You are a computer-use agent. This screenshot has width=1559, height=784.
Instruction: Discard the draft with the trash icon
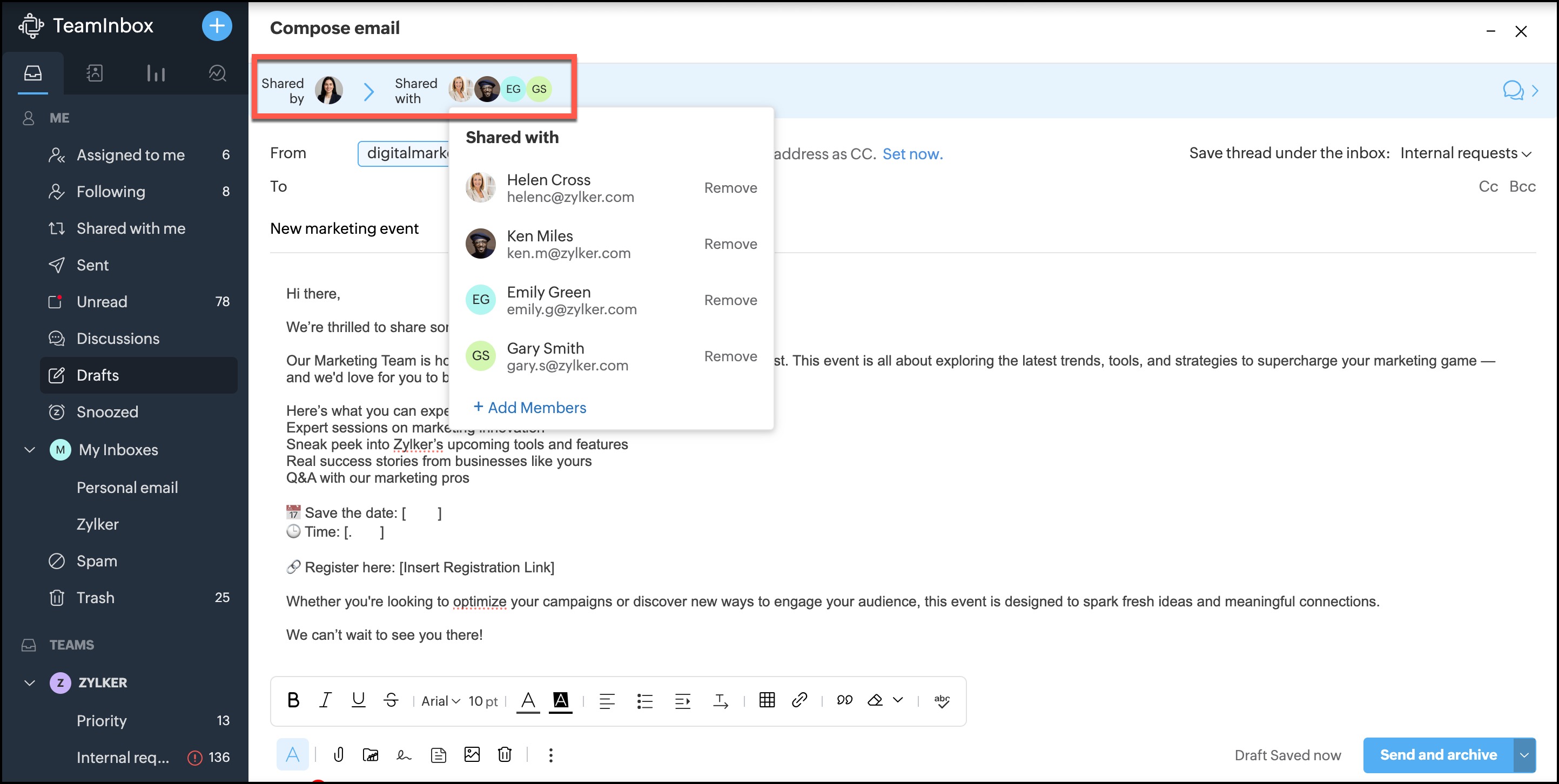[x=505, y=754]
